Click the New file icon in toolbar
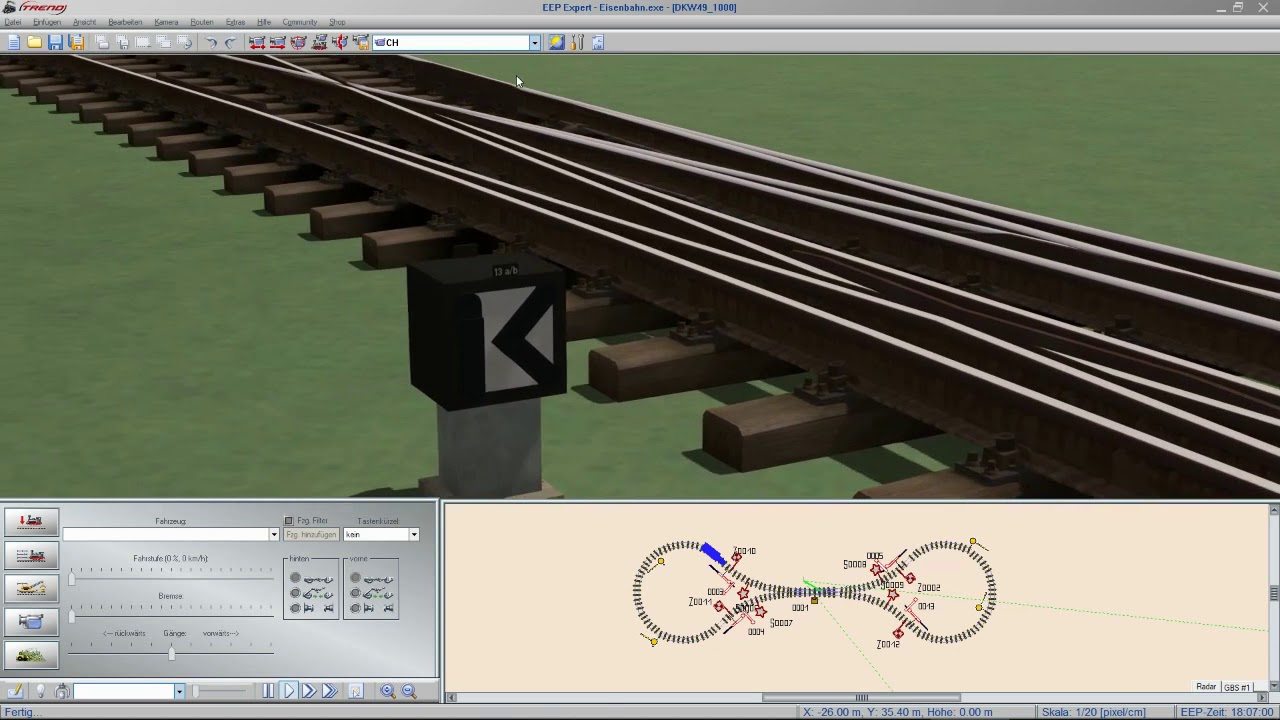 click(x=13, y=42)
